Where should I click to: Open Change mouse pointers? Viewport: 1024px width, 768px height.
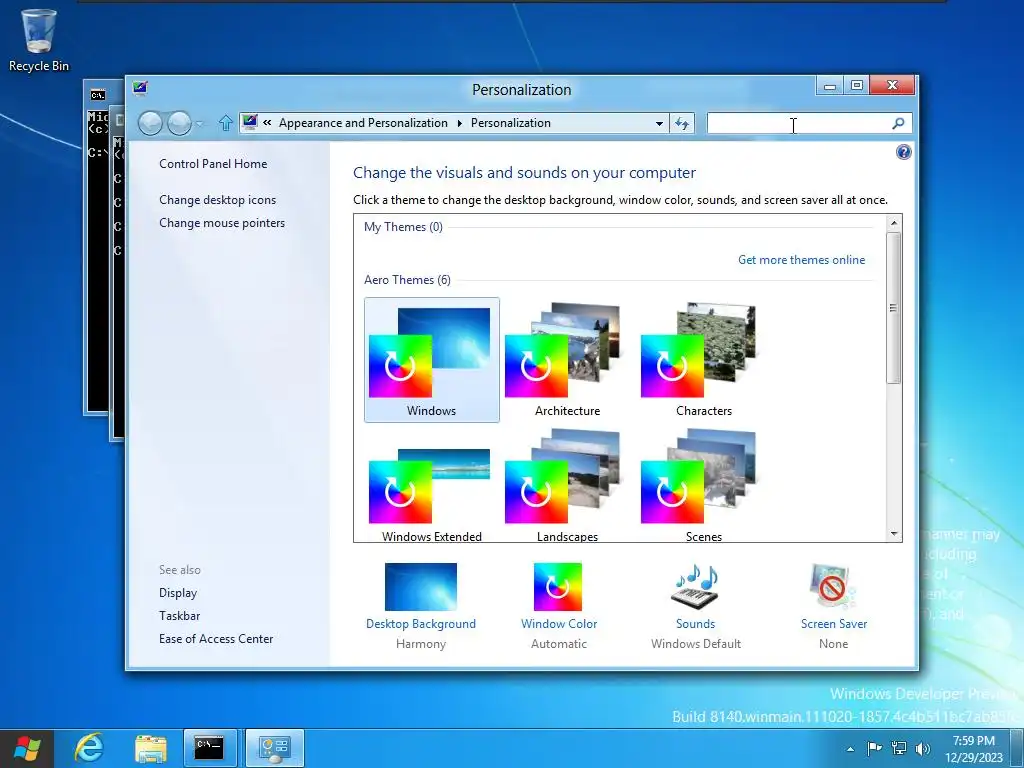tap(222, 223)
